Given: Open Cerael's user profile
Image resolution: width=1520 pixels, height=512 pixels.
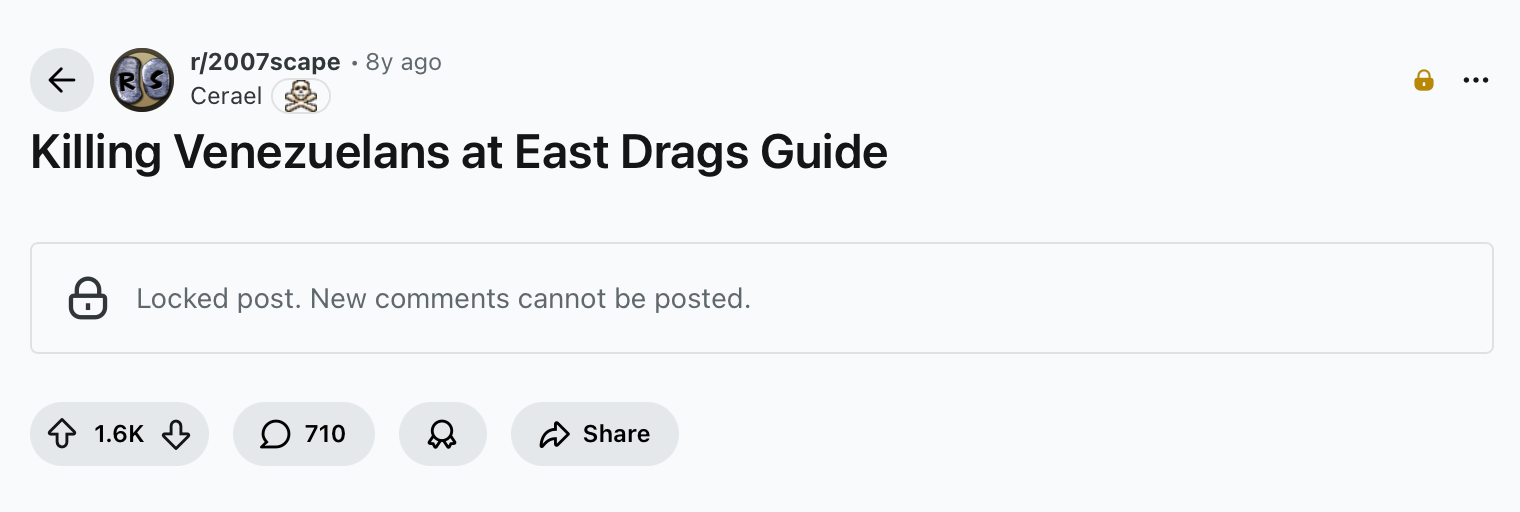Looking at the screenshot, I should pyautogui.click(x=226, y=96).
